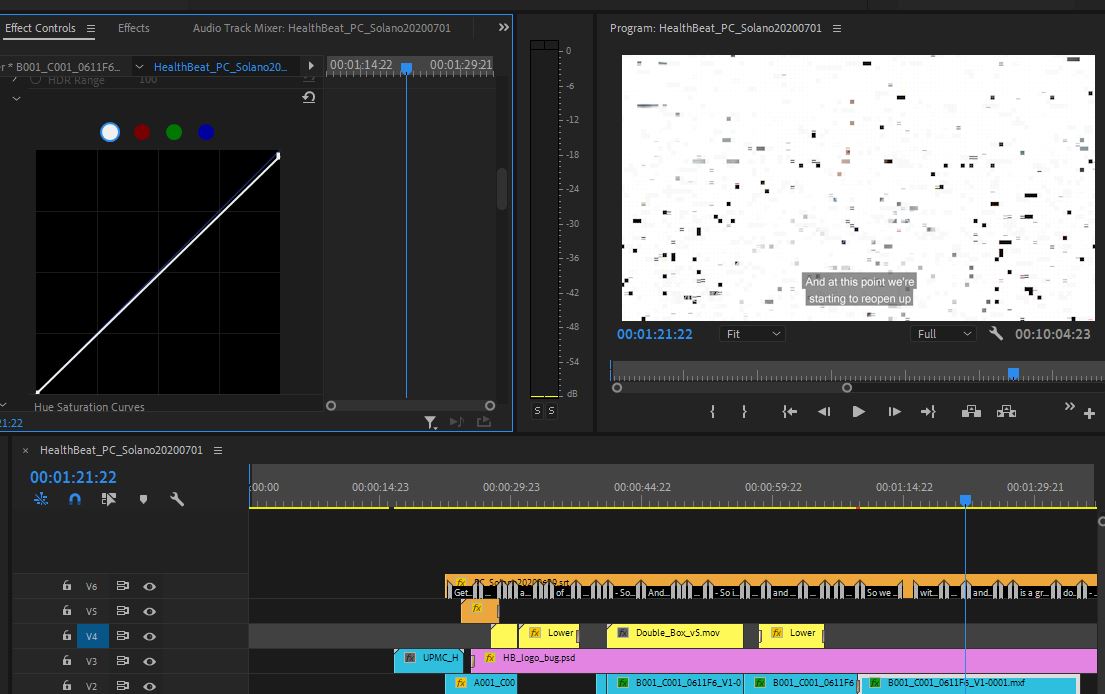
Task: Open the Full playback resolution dropdown
Action: point(943,334)
